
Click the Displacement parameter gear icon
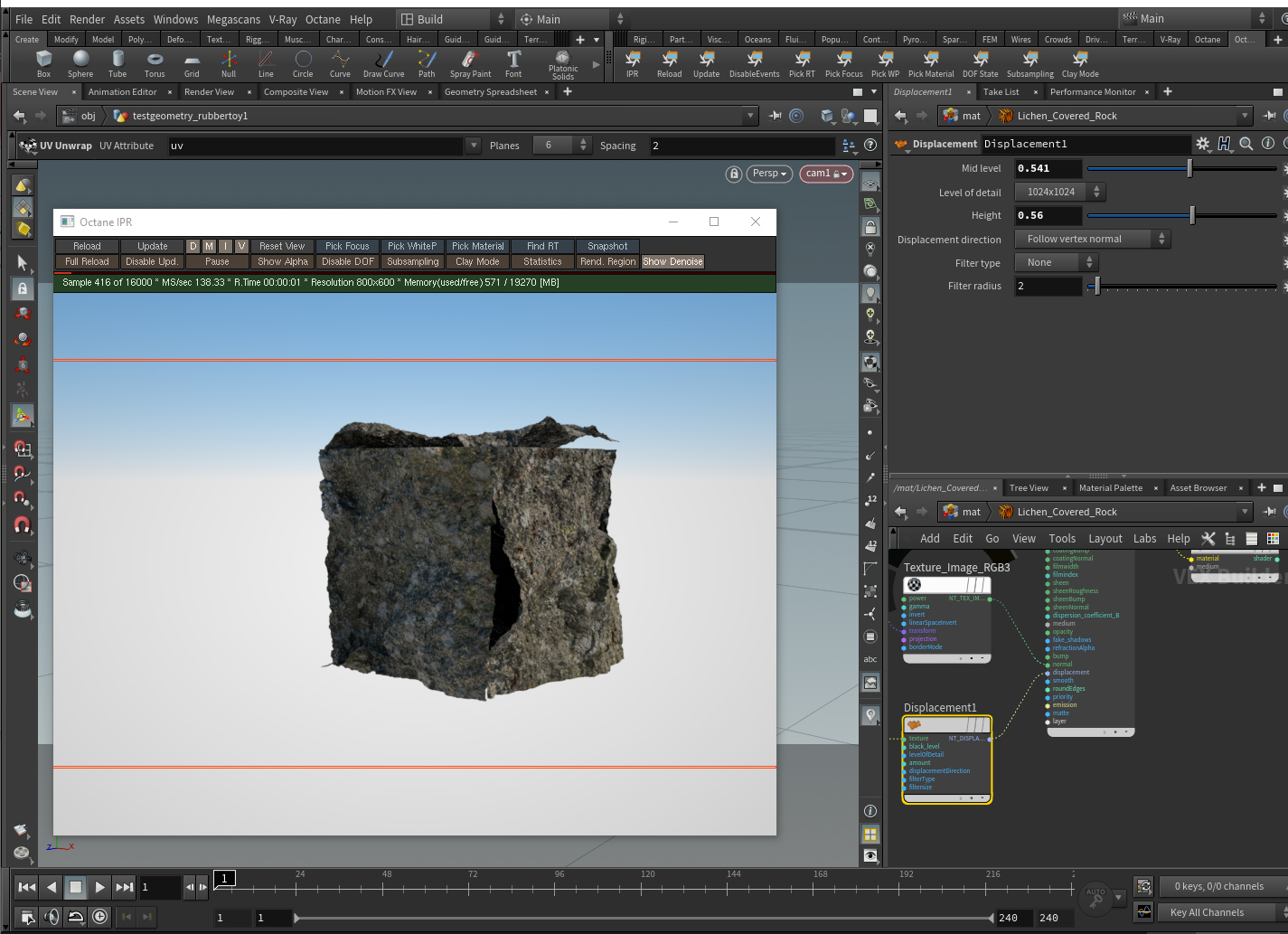[x=1202, y=144]
